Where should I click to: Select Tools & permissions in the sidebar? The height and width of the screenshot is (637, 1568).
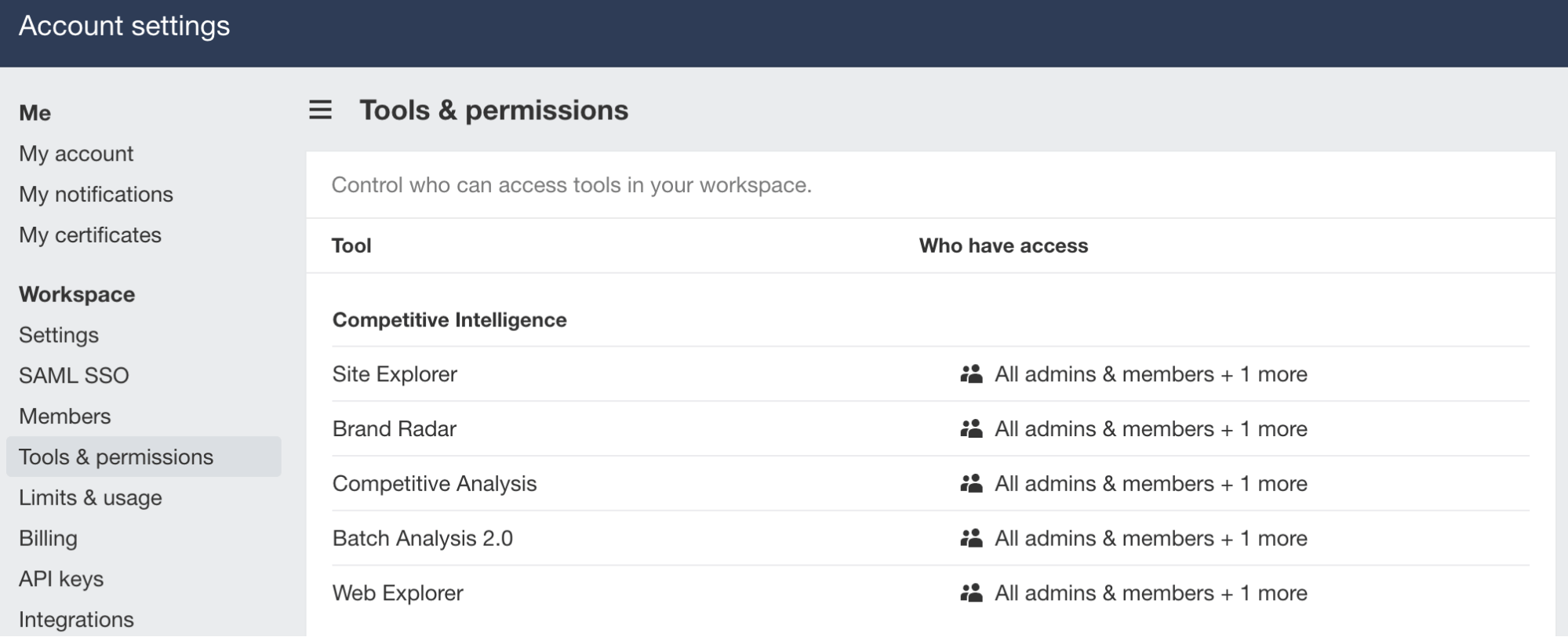coord(117,457)
